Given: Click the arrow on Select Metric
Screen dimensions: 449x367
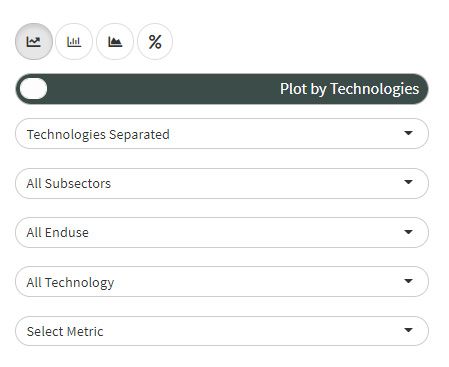Looking at the screenshot, I should pos(408,330).
